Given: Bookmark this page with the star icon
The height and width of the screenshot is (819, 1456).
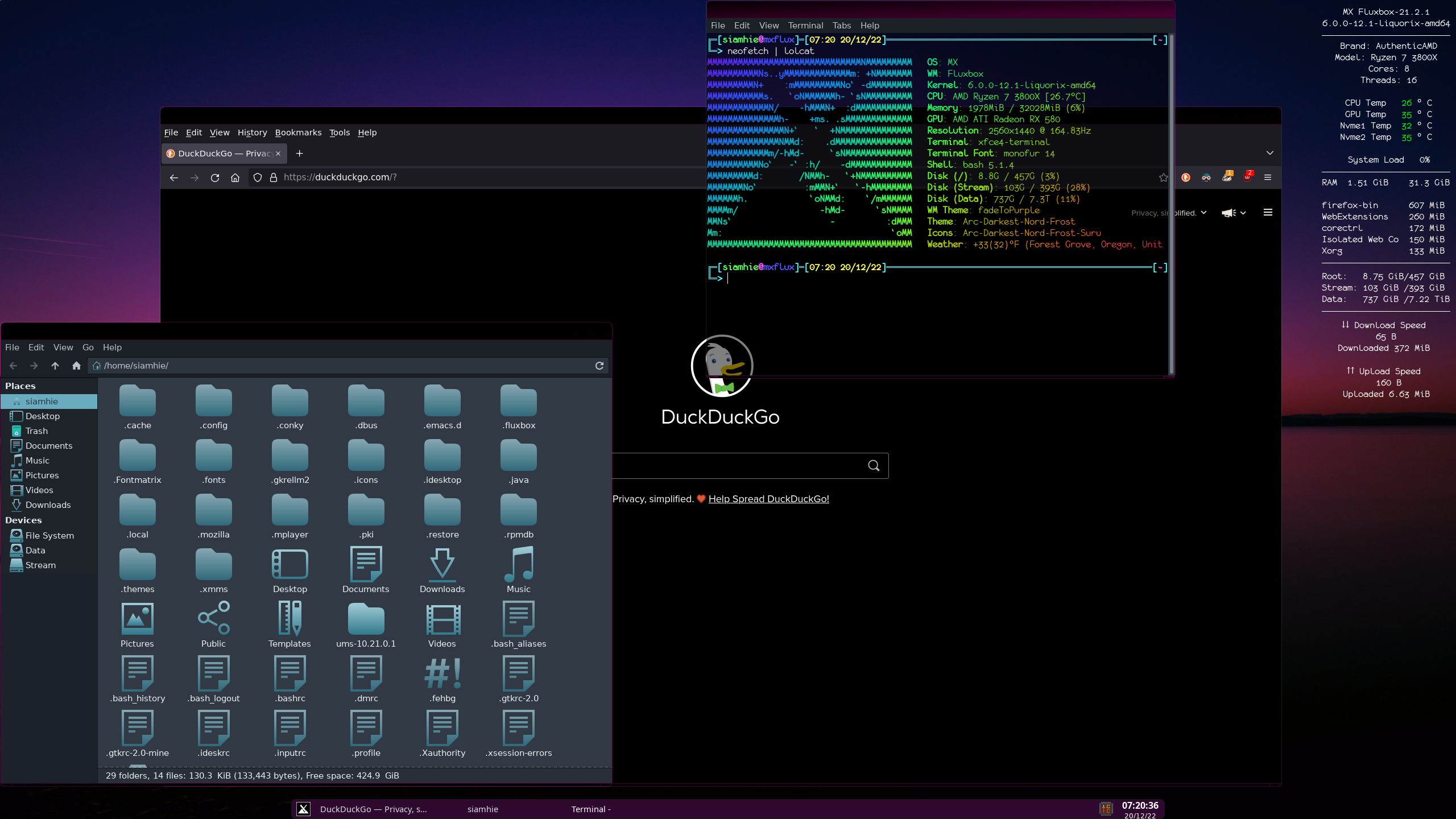Looking at the screenshot, I should [x=1164, y=177].
